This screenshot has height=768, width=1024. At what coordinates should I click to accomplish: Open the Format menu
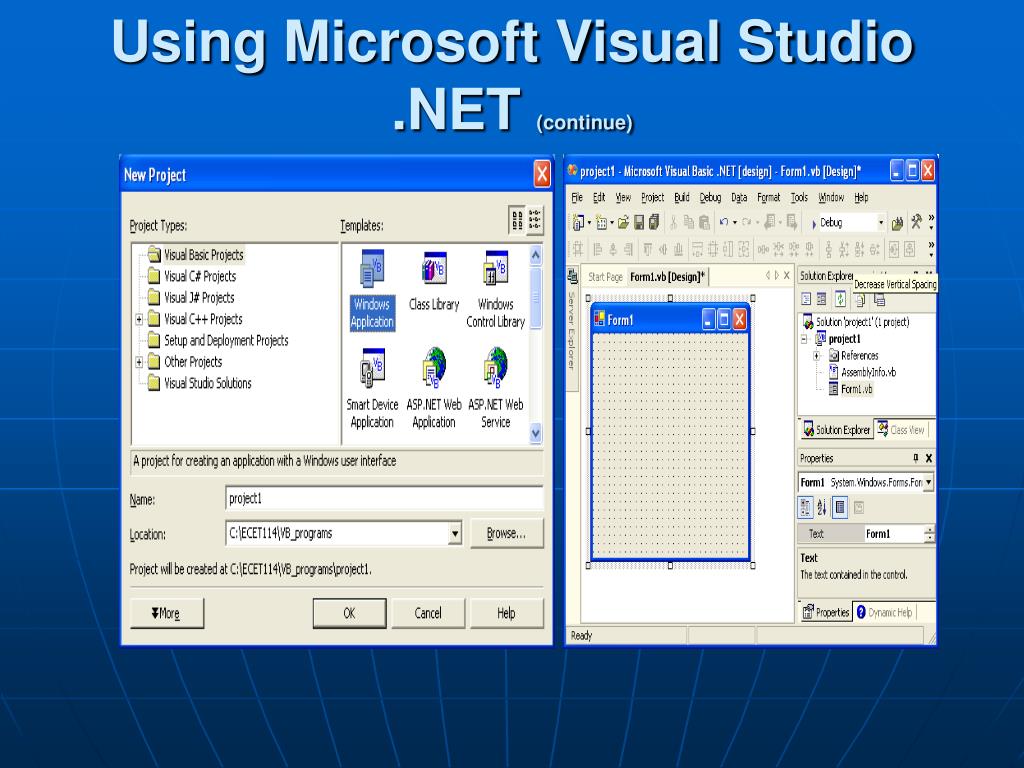tap(769, 197)
